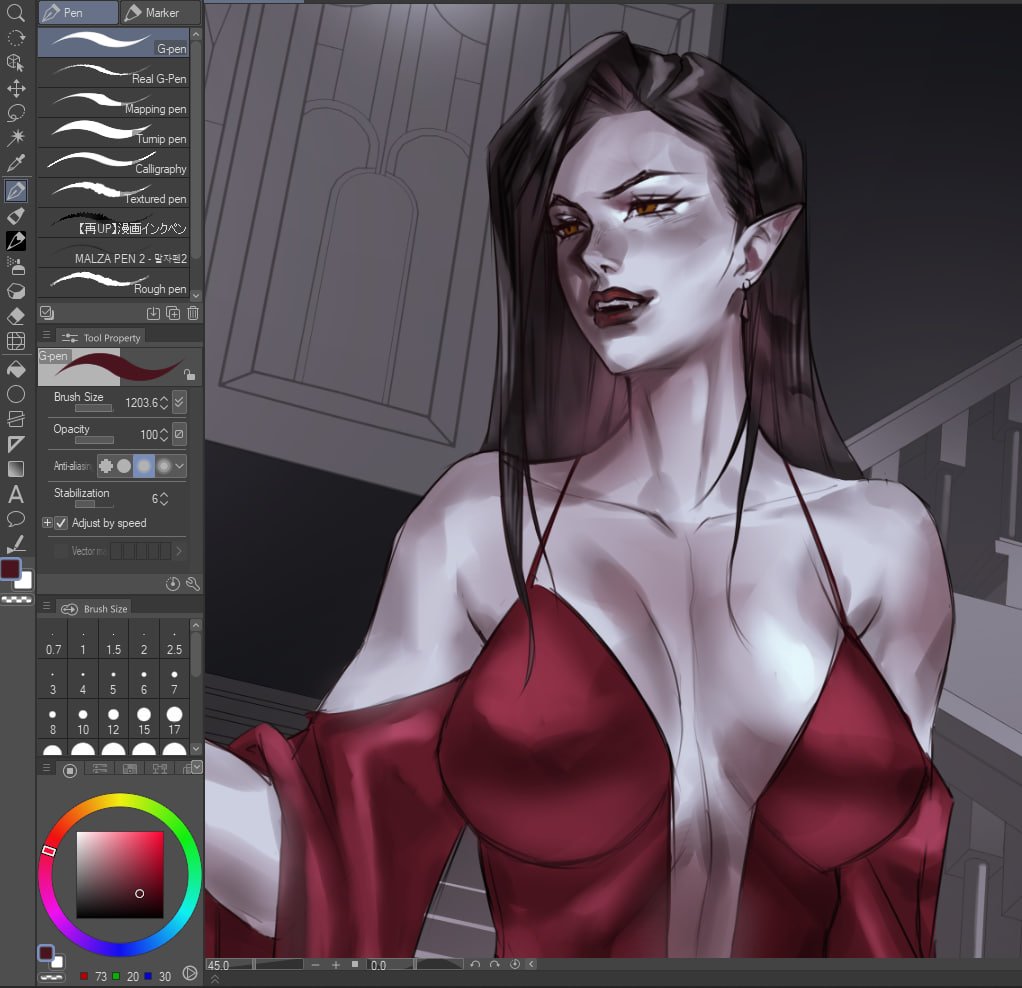The width and height of the screenshot is (1022, 988).
Task: Select the Zoom tool magnifier
Action: point(15,13)
